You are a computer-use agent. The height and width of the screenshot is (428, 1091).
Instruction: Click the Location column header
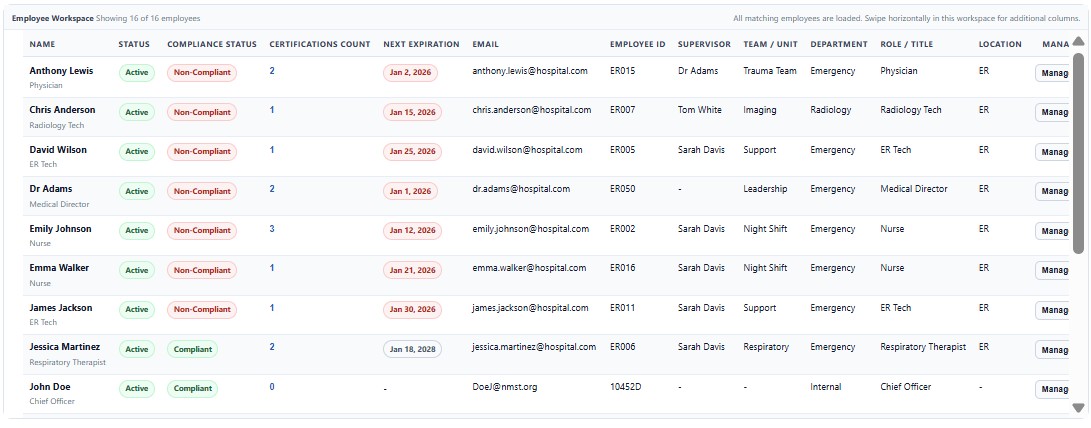1000,44
